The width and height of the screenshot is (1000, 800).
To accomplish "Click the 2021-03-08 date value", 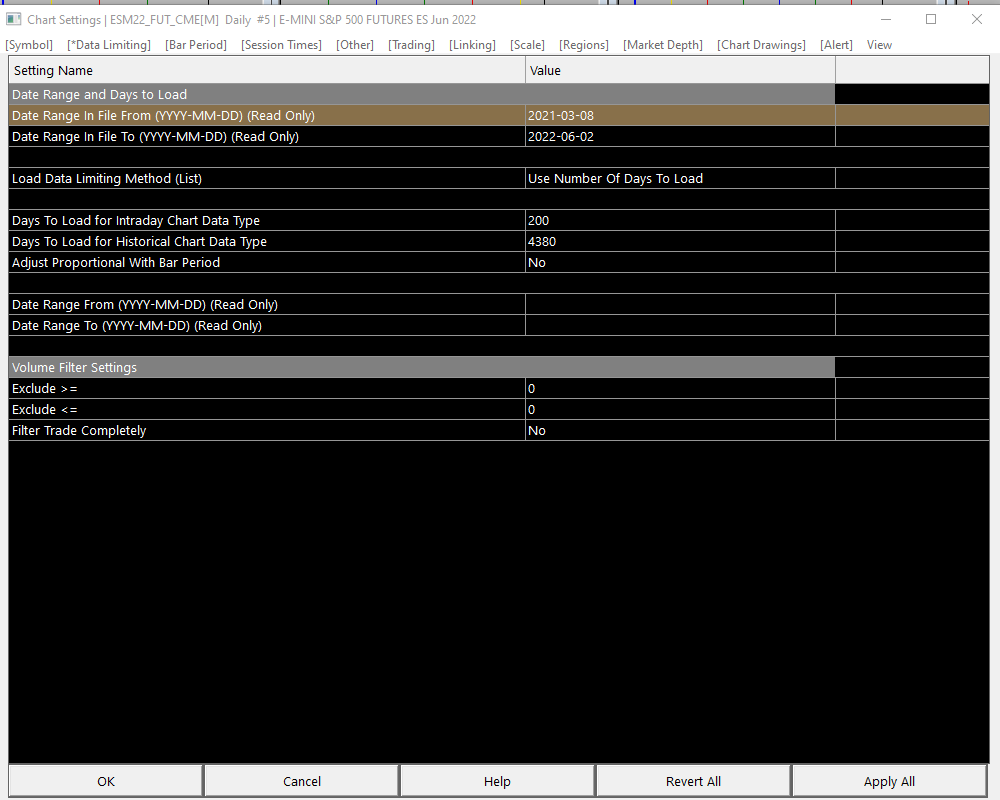I will (x=561, y=115).
